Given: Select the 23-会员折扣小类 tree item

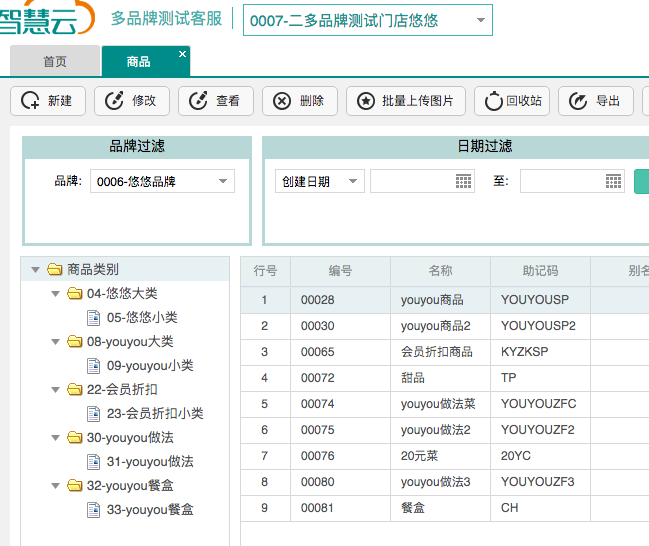Looking at the screenshot, I should coord(155,414).
